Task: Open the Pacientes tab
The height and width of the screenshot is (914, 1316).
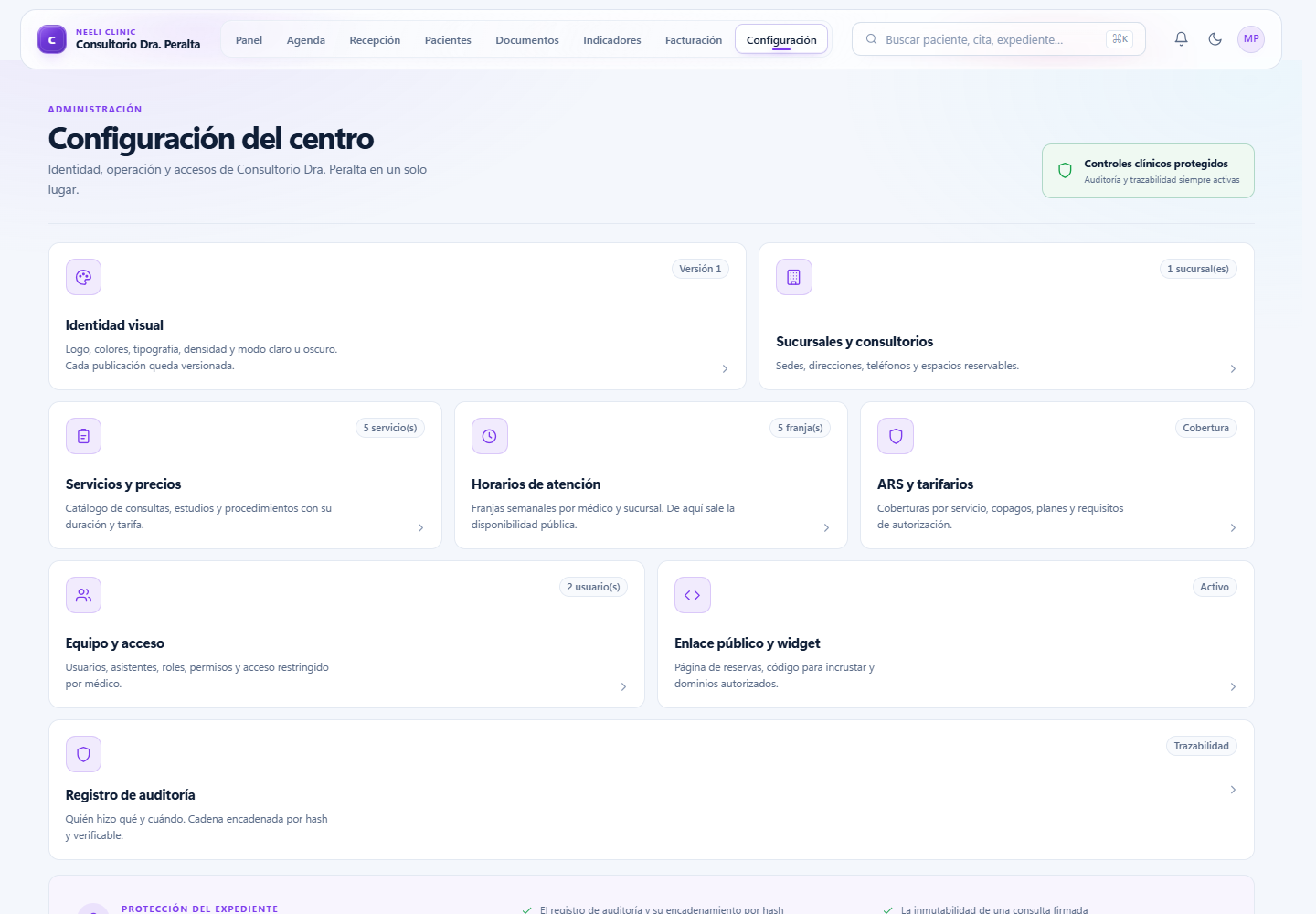Action: click(448, 40)
